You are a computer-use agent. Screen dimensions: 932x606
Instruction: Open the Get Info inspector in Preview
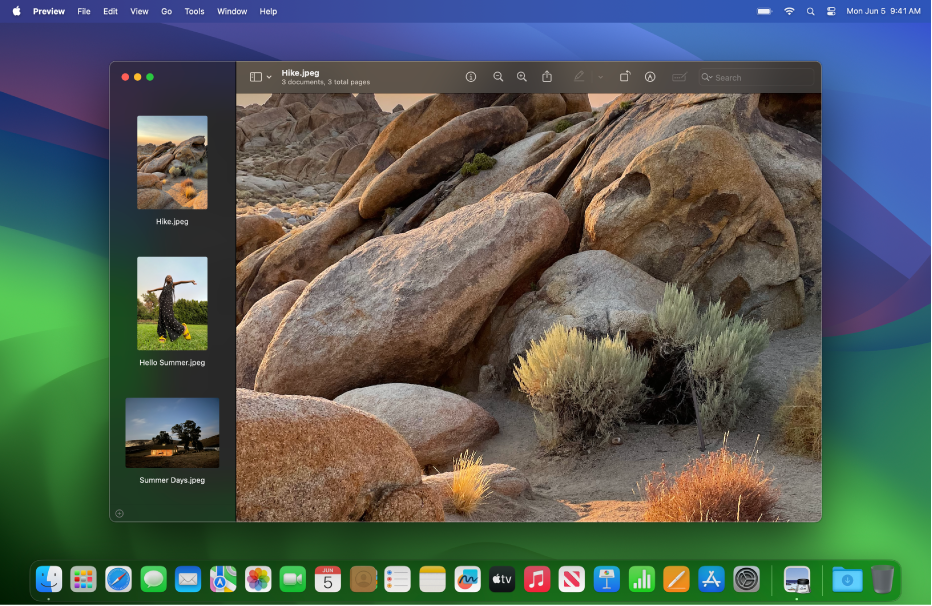pyautogui.click(x=472, y=76)
